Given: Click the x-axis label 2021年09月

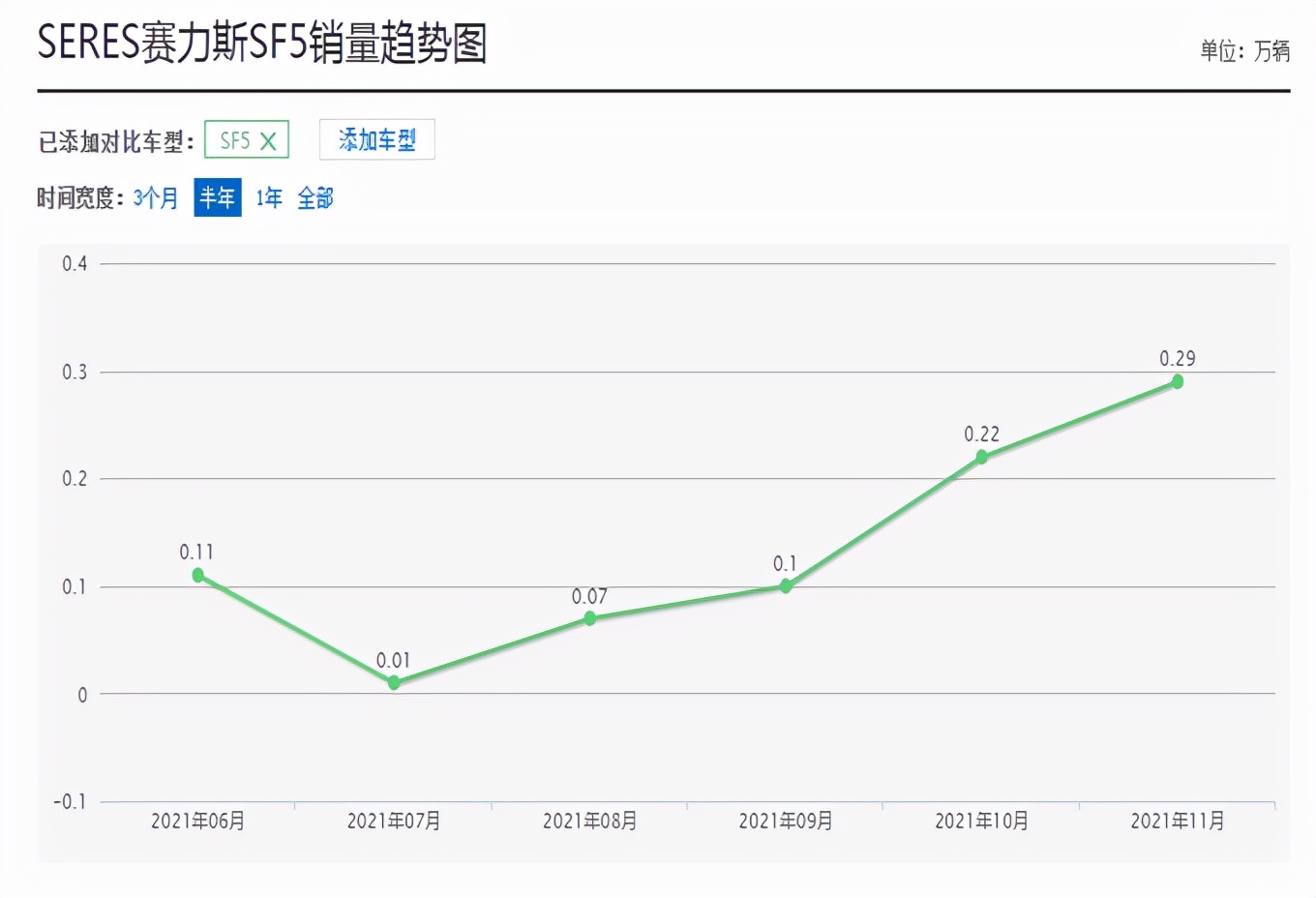Looking at the screenshot, I should coord(786,821).
